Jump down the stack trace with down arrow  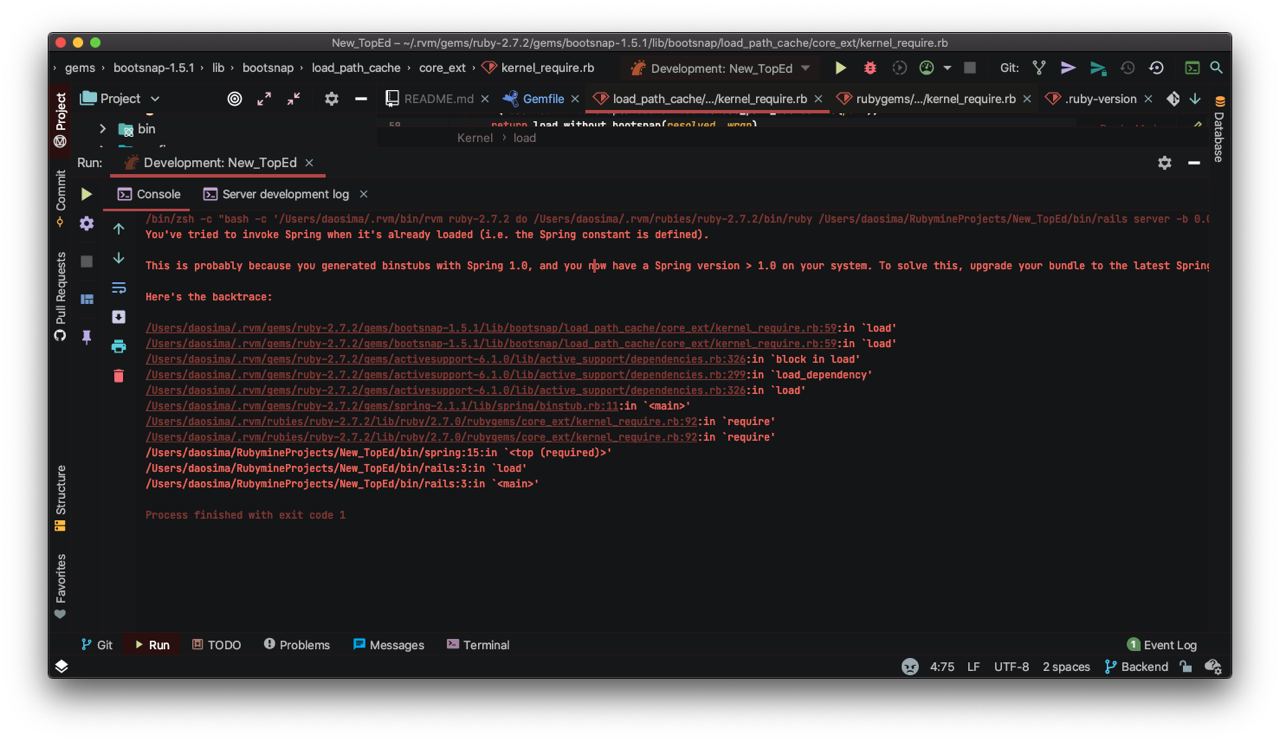(x=118, y=258)
